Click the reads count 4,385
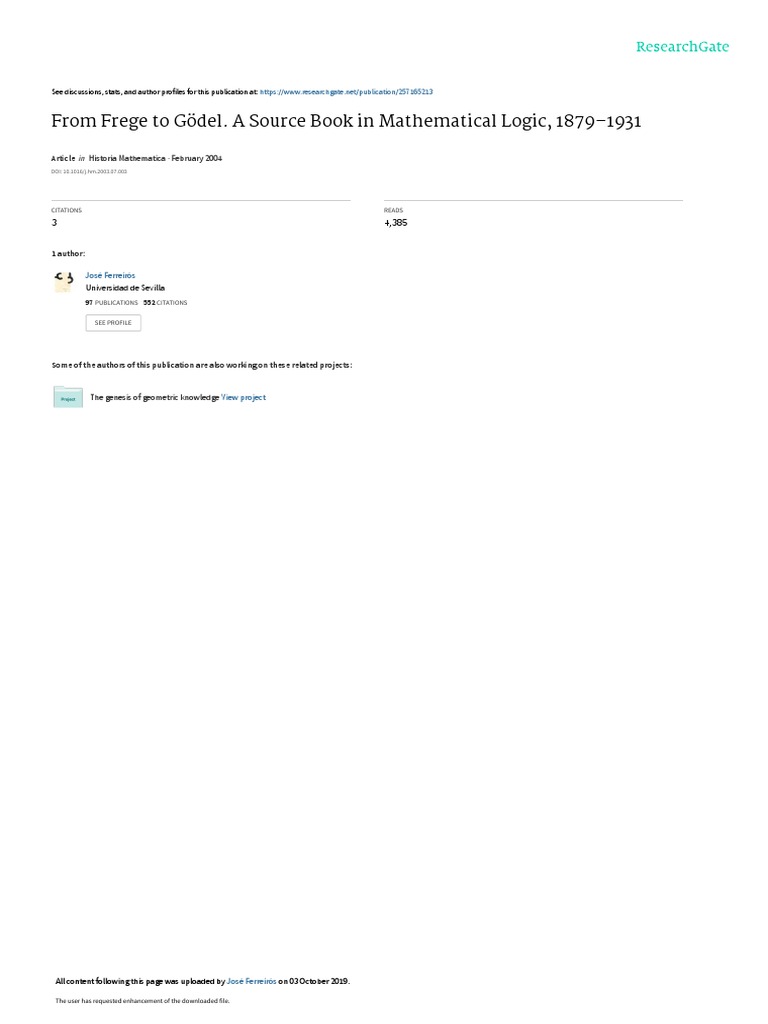 click(x=396, y=223)
